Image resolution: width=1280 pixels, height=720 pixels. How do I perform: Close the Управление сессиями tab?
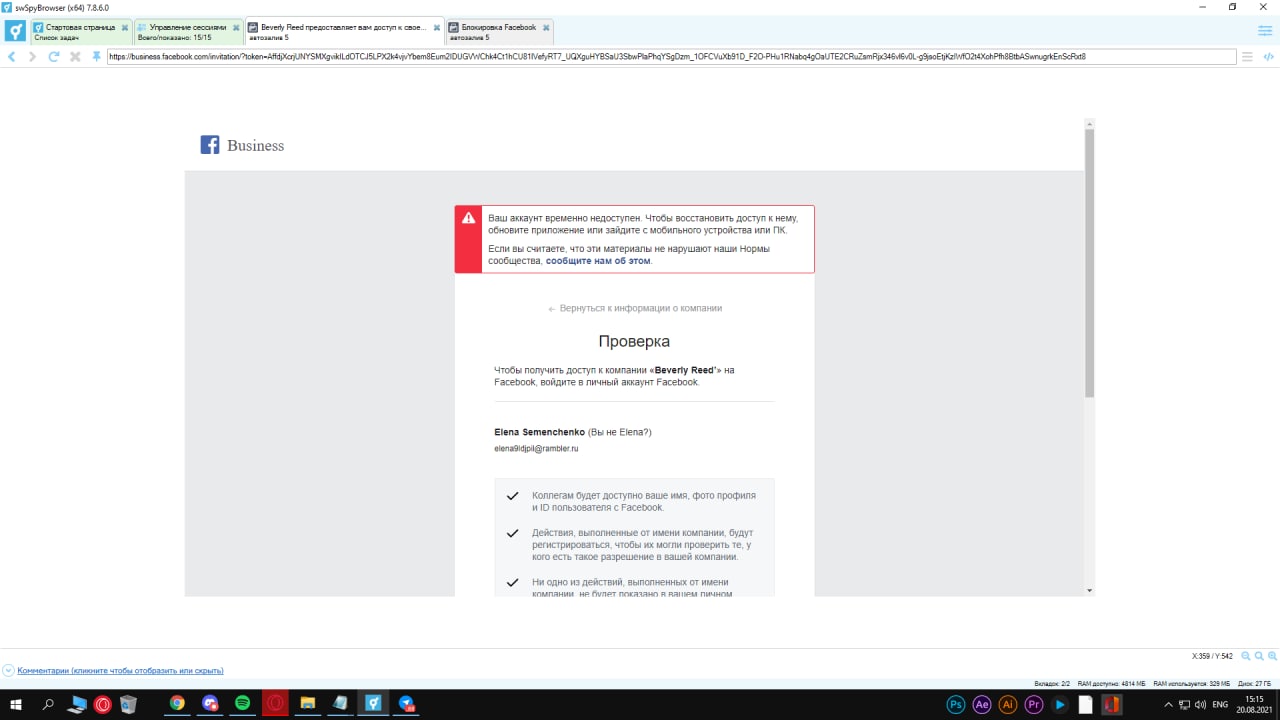point(235,28)
